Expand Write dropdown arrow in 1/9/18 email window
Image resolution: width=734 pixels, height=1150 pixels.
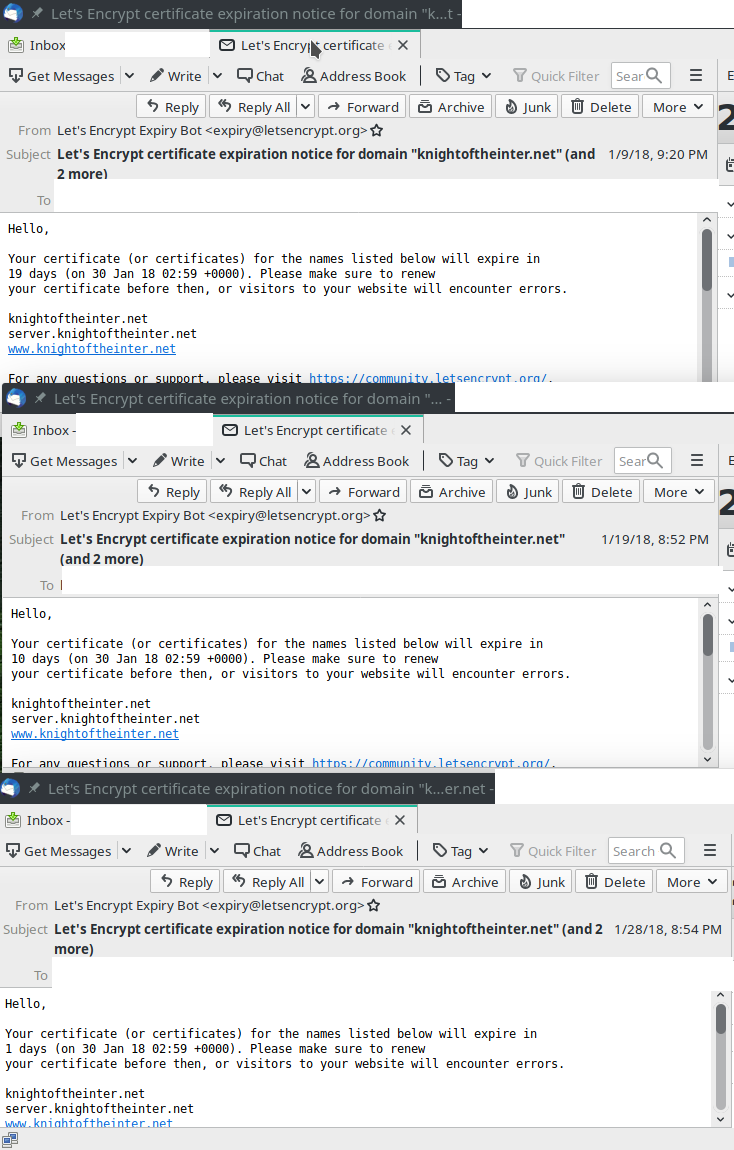pyautogui.click(x=218, y=76)
